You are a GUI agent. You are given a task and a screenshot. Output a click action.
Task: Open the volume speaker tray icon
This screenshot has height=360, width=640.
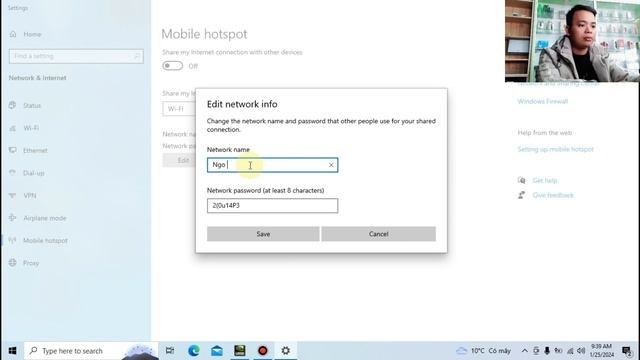(581, 351)
